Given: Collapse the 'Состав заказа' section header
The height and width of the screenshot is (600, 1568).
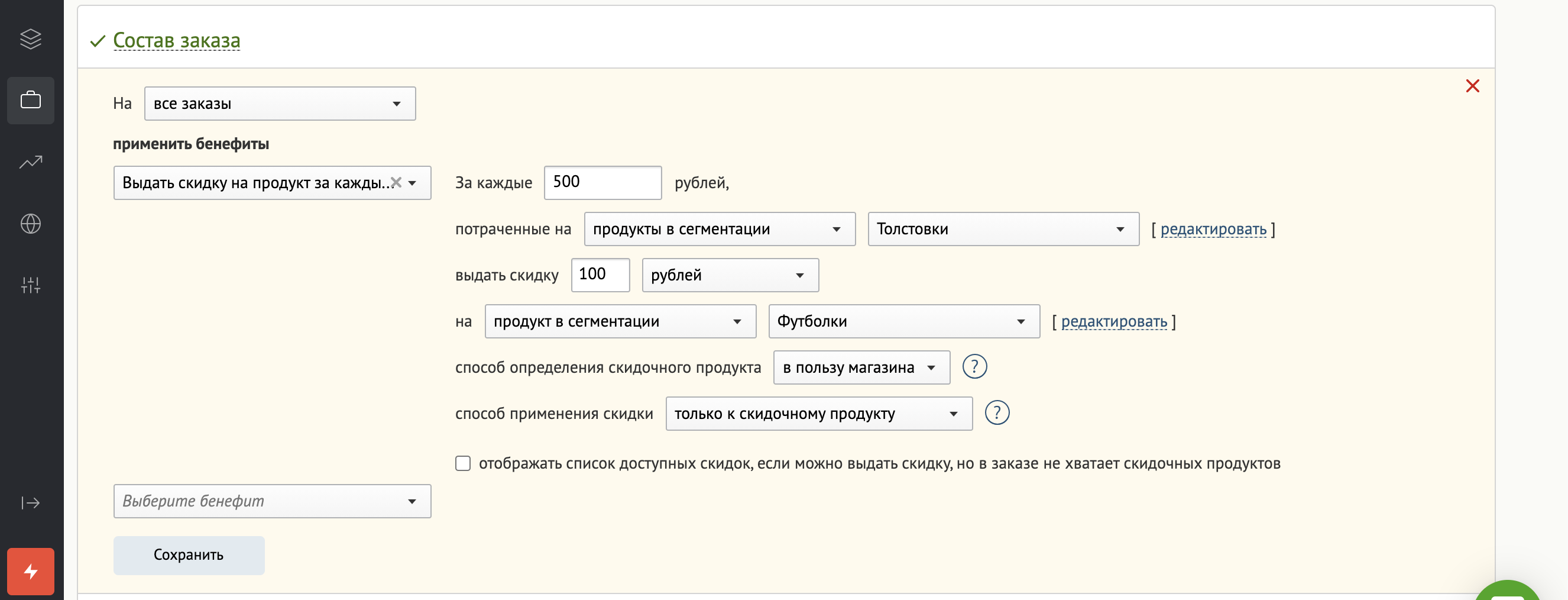Looking at the screenshot, I should (177, 41).
